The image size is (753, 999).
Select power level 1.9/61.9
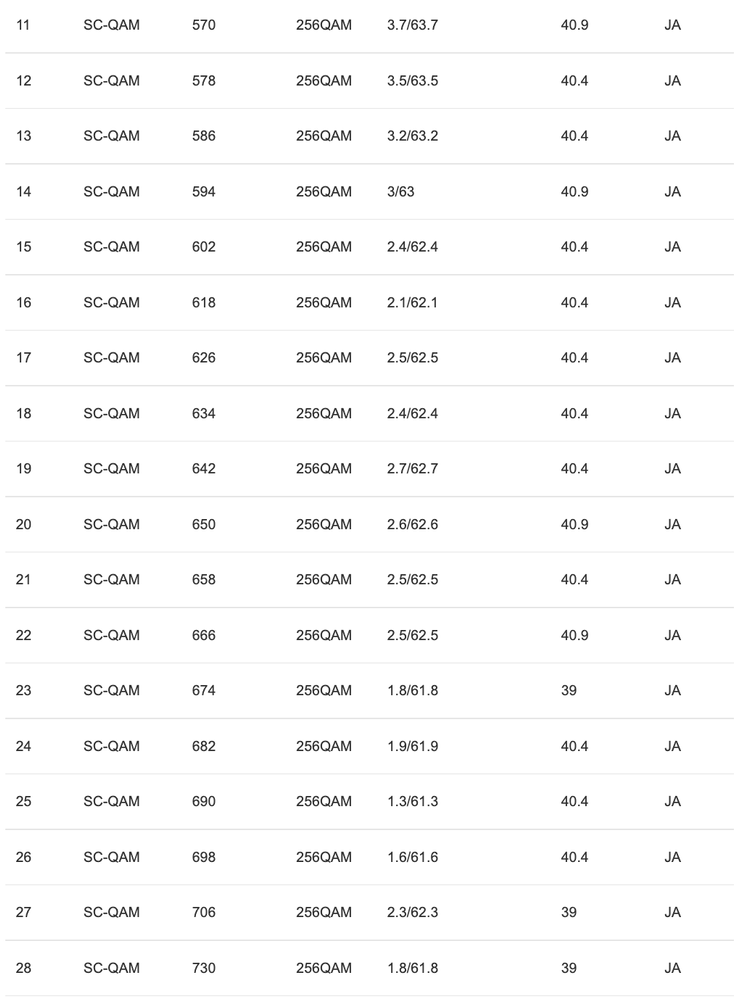click(412, 746)
